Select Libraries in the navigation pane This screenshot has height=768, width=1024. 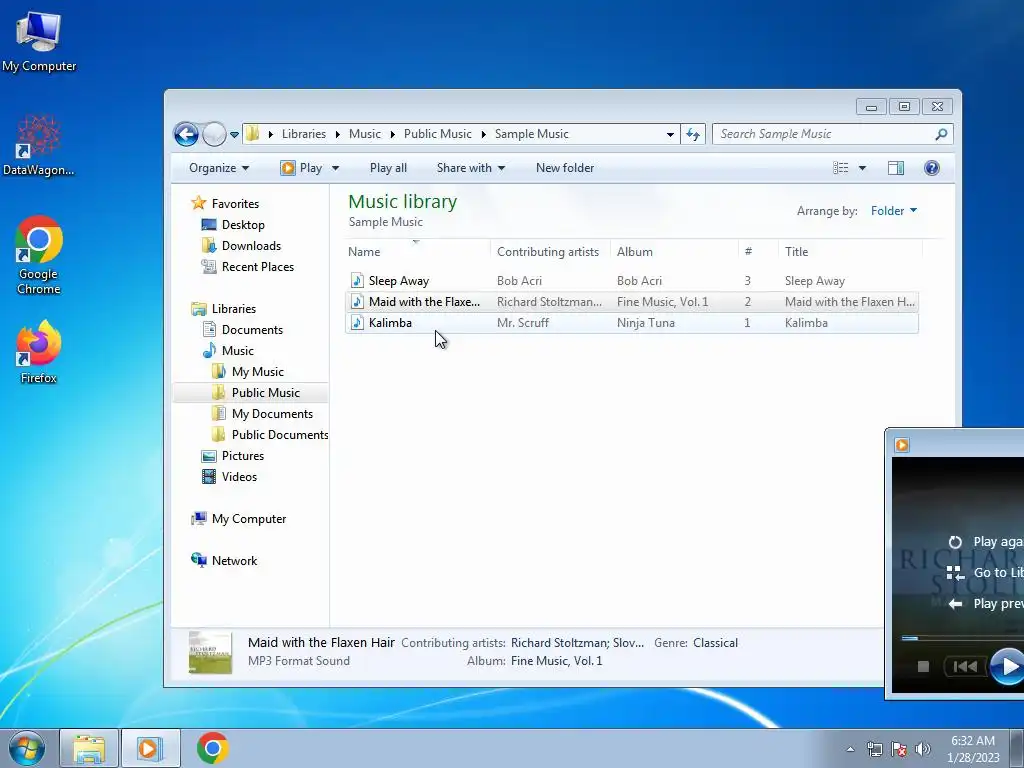tap(233, 309)
